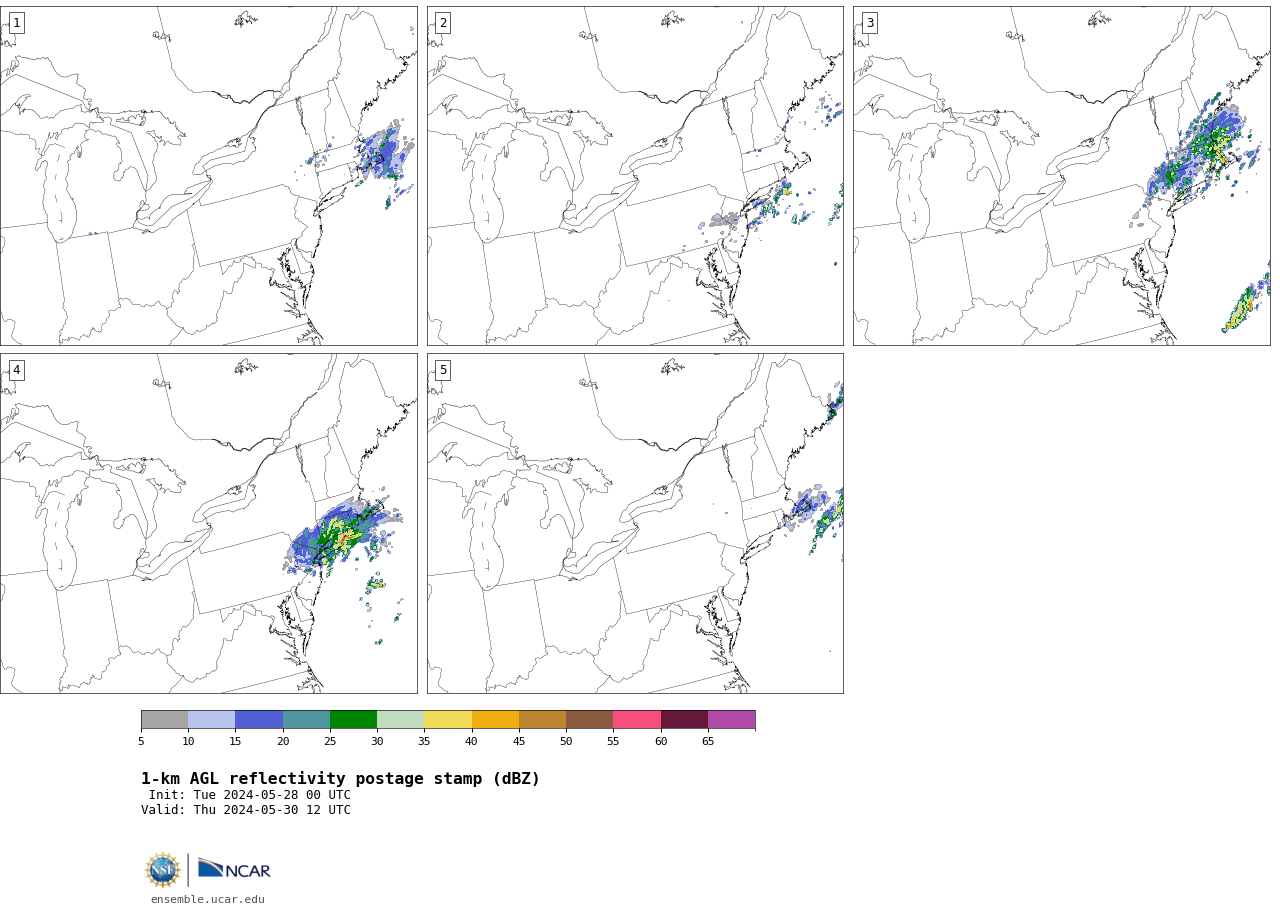Viewport: 1280px width, 910px height.
Task: Click the gray 5-10 dBZ color swatch
Action: [164, 720]
